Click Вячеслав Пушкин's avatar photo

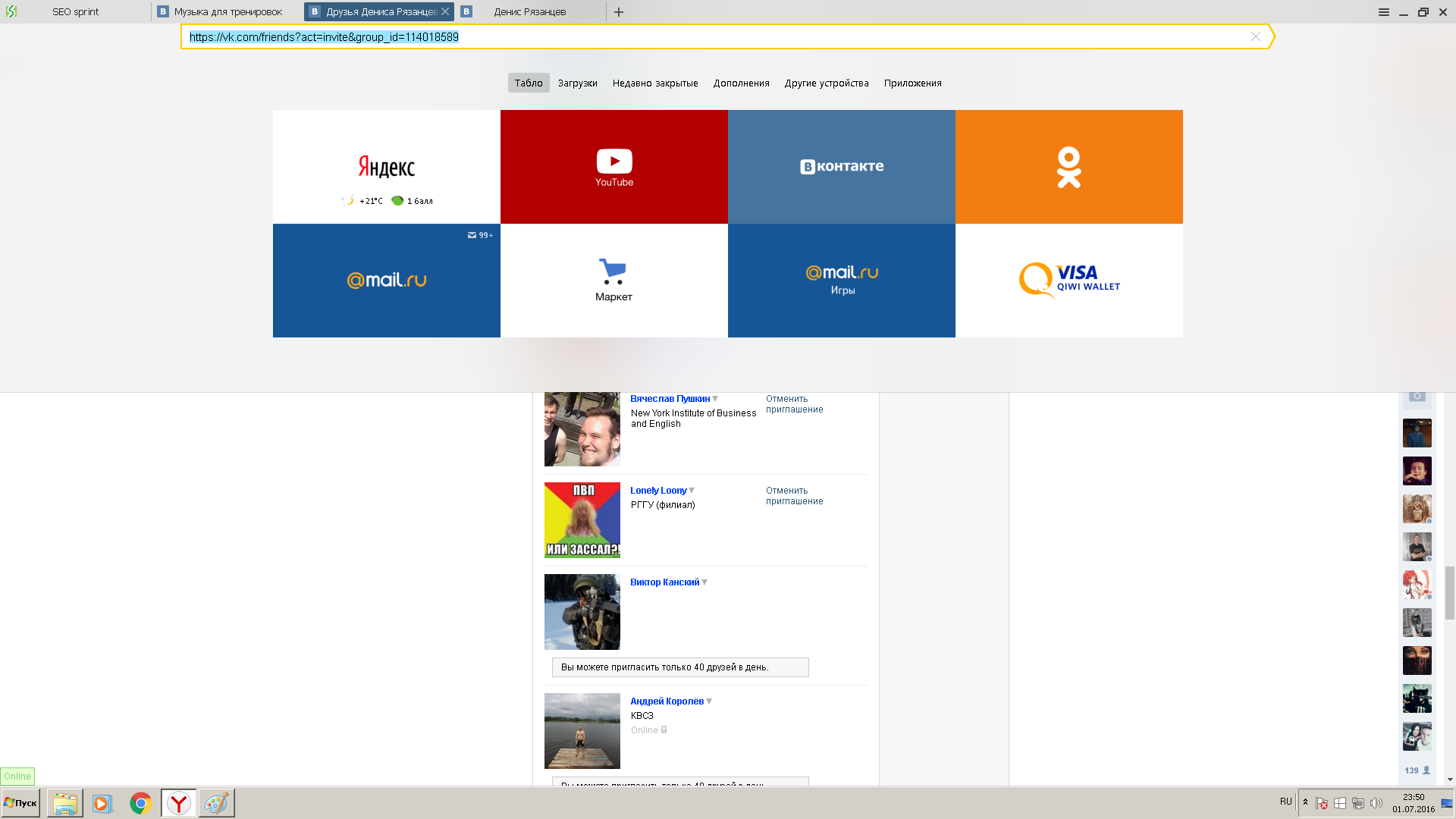pyautogui.click(x=582, y=429)
